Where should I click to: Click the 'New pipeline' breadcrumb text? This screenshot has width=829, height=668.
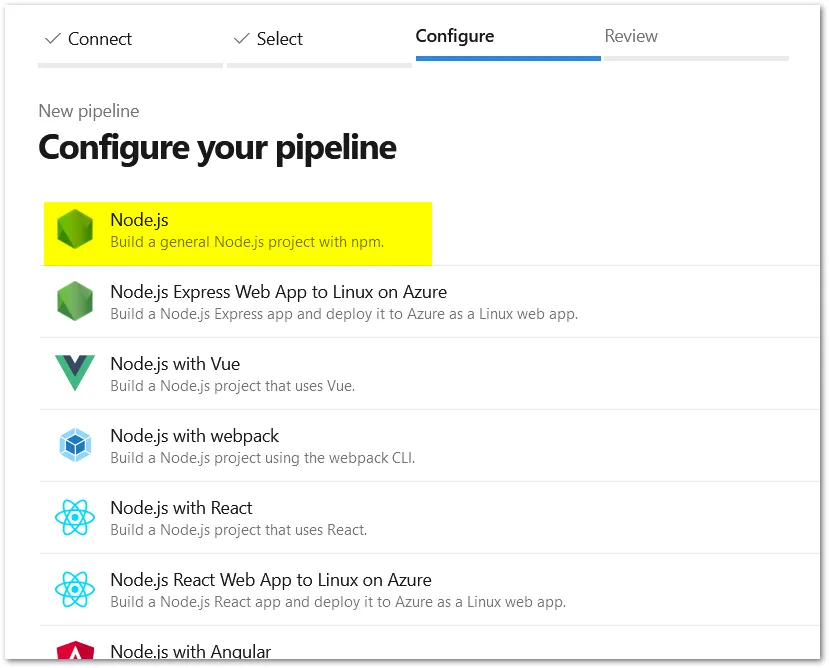[89, 111]
